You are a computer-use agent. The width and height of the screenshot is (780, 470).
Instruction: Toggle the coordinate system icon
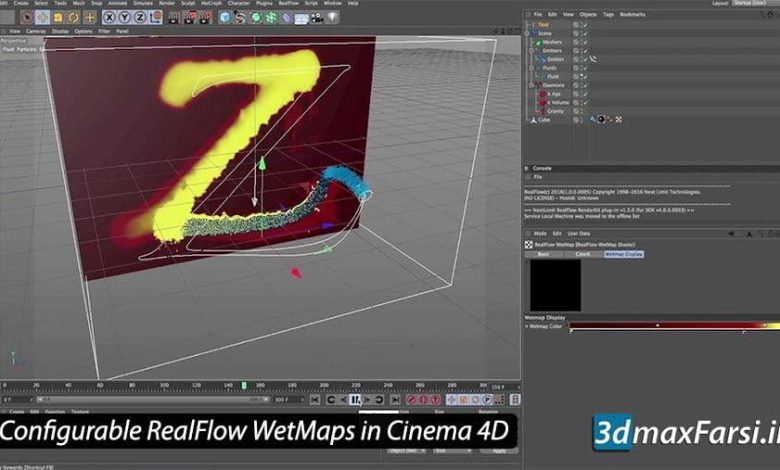[x=156, y=18]
